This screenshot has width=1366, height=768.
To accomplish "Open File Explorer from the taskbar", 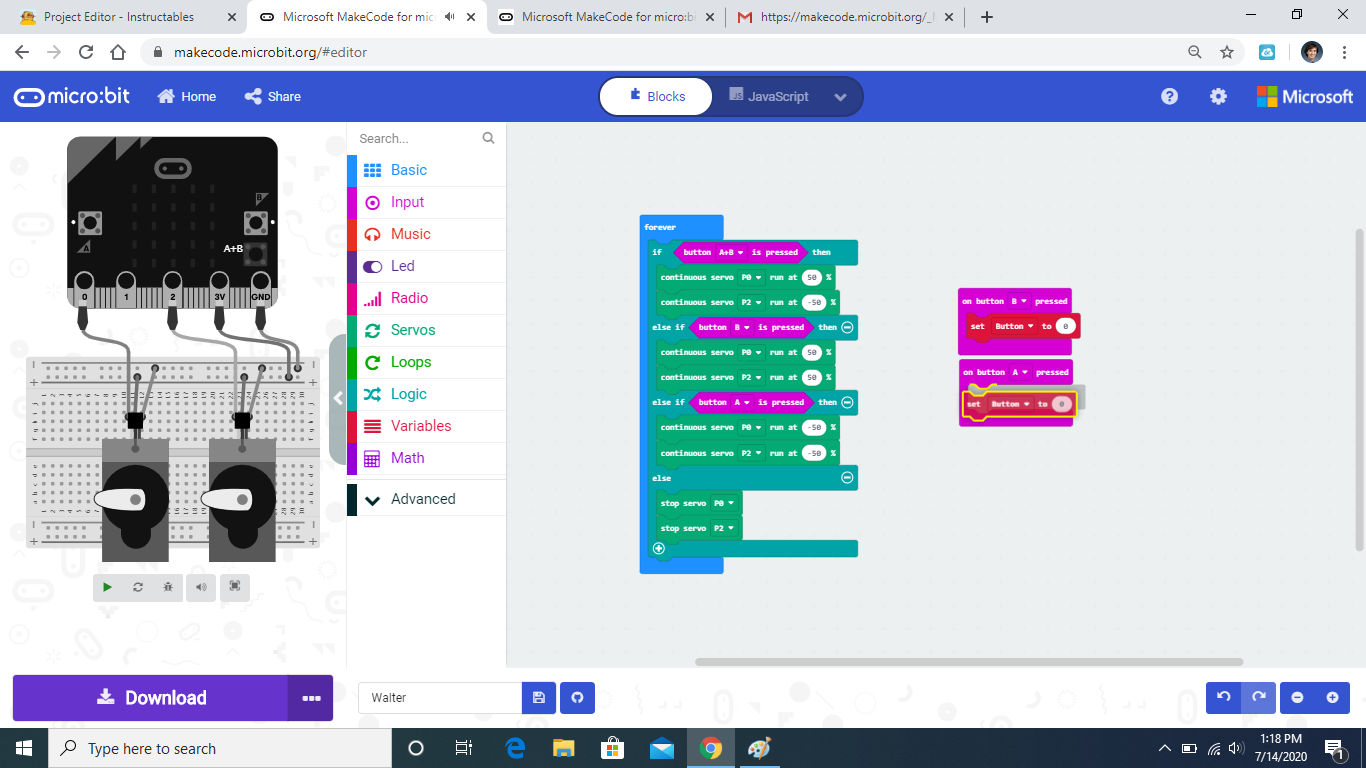I will tap(564, 748).
